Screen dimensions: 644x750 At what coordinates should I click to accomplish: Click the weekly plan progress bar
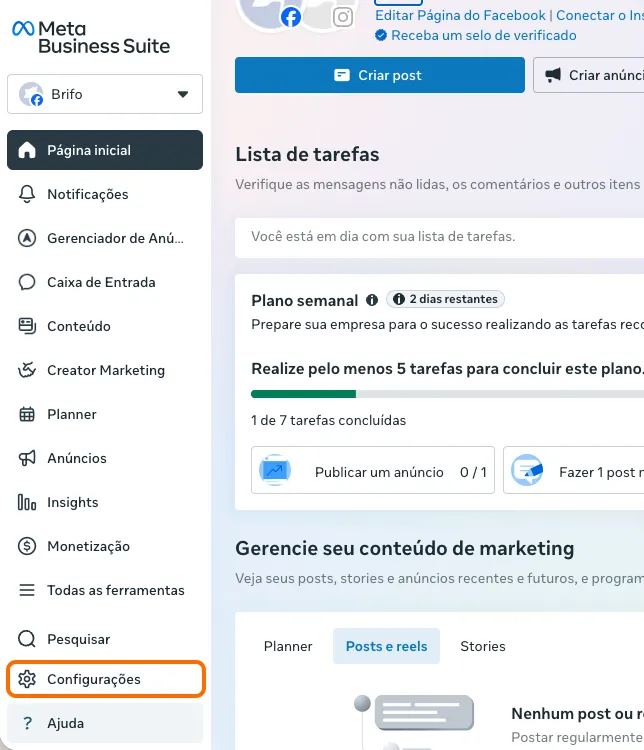[x=447, y=394]
